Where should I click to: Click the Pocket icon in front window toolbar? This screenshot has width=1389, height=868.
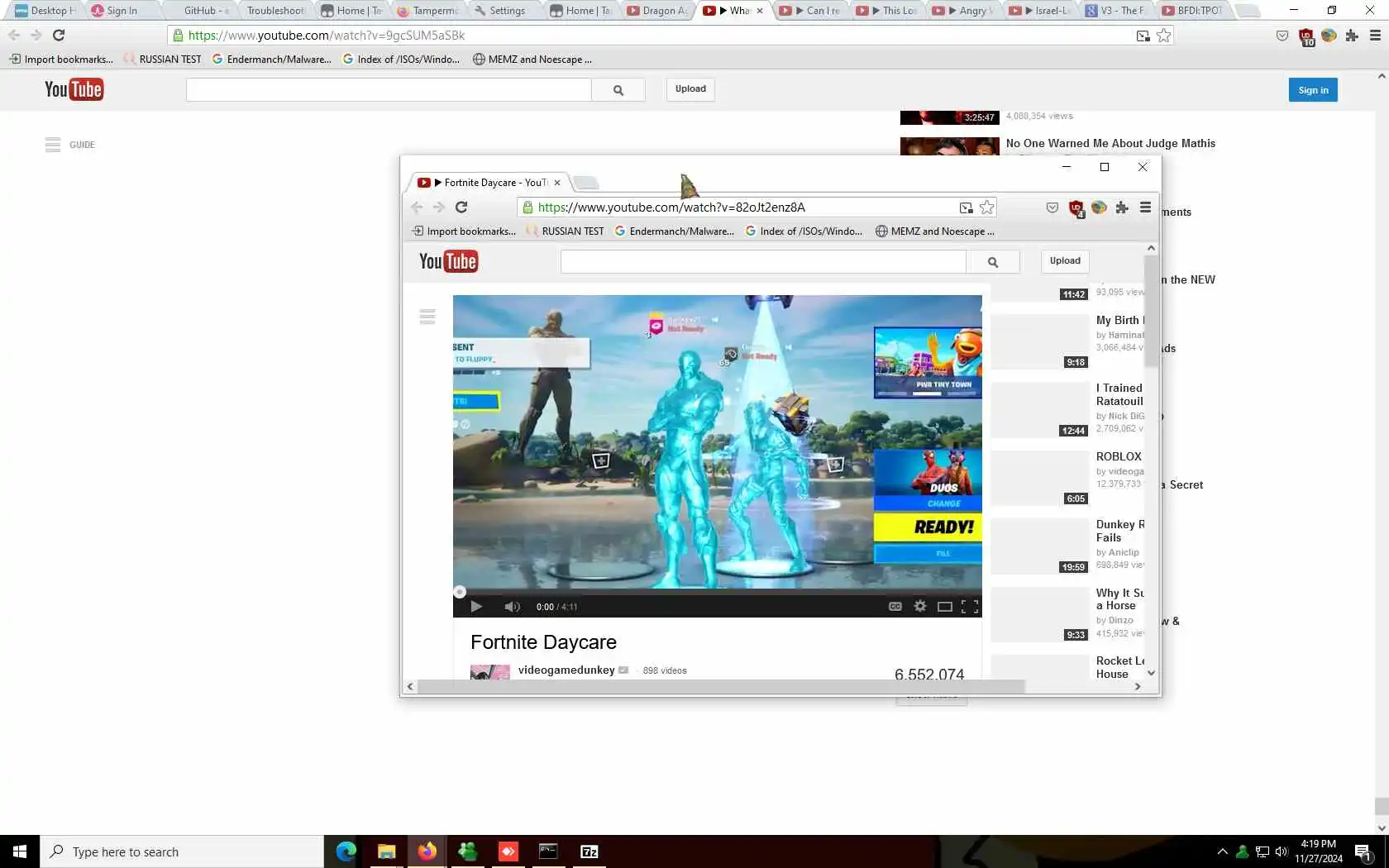pos(1052,207)
